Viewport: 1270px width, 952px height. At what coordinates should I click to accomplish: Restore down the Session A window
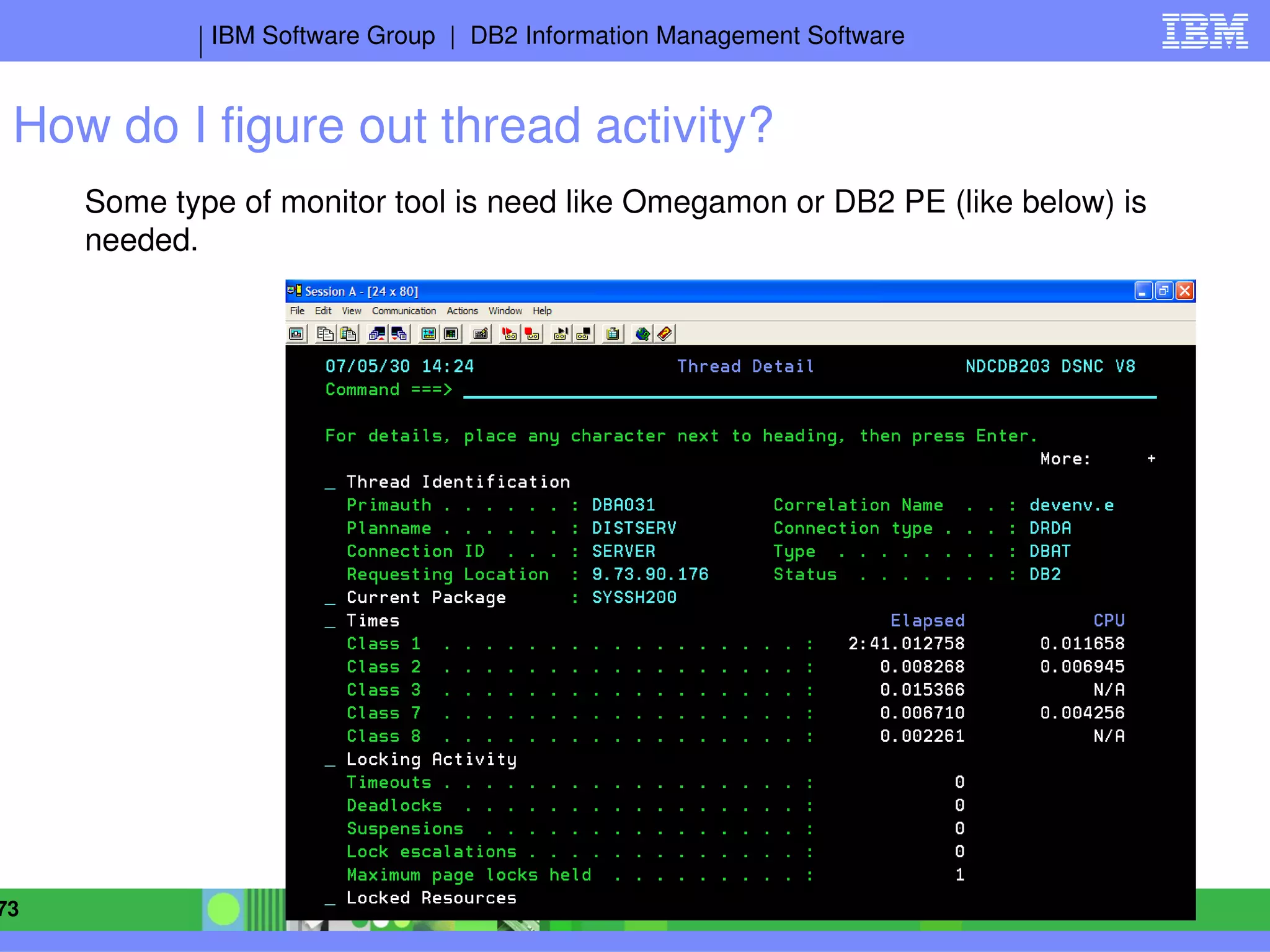1164,291
